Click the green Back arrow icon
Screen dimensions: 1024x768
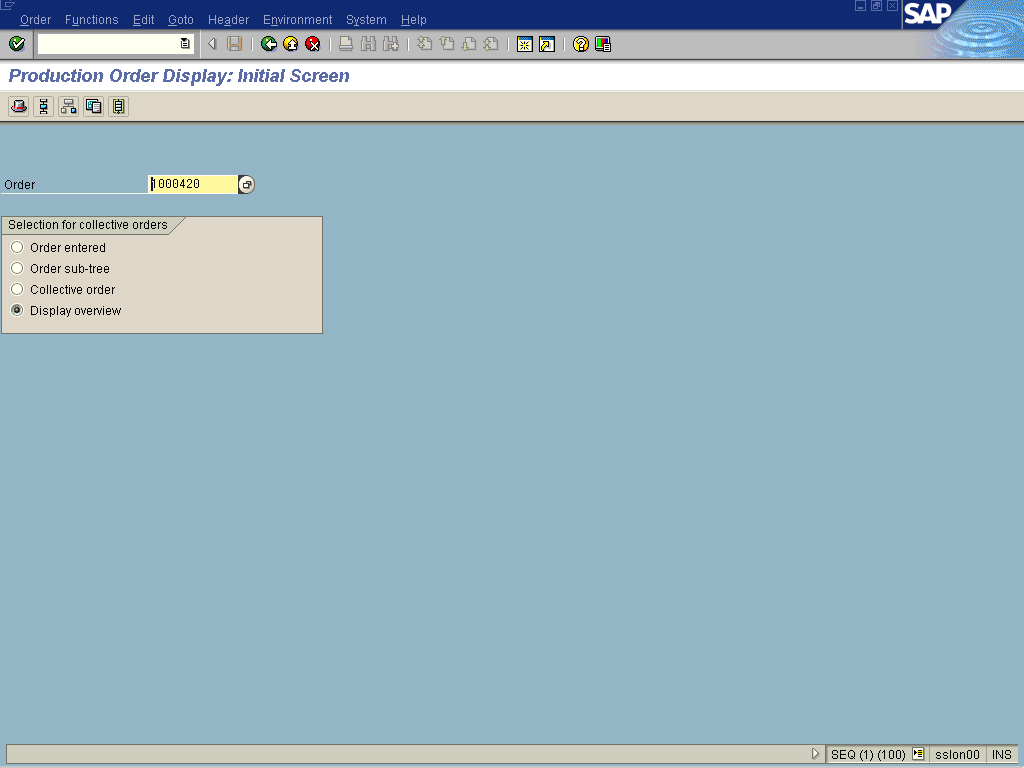[268, 44]
